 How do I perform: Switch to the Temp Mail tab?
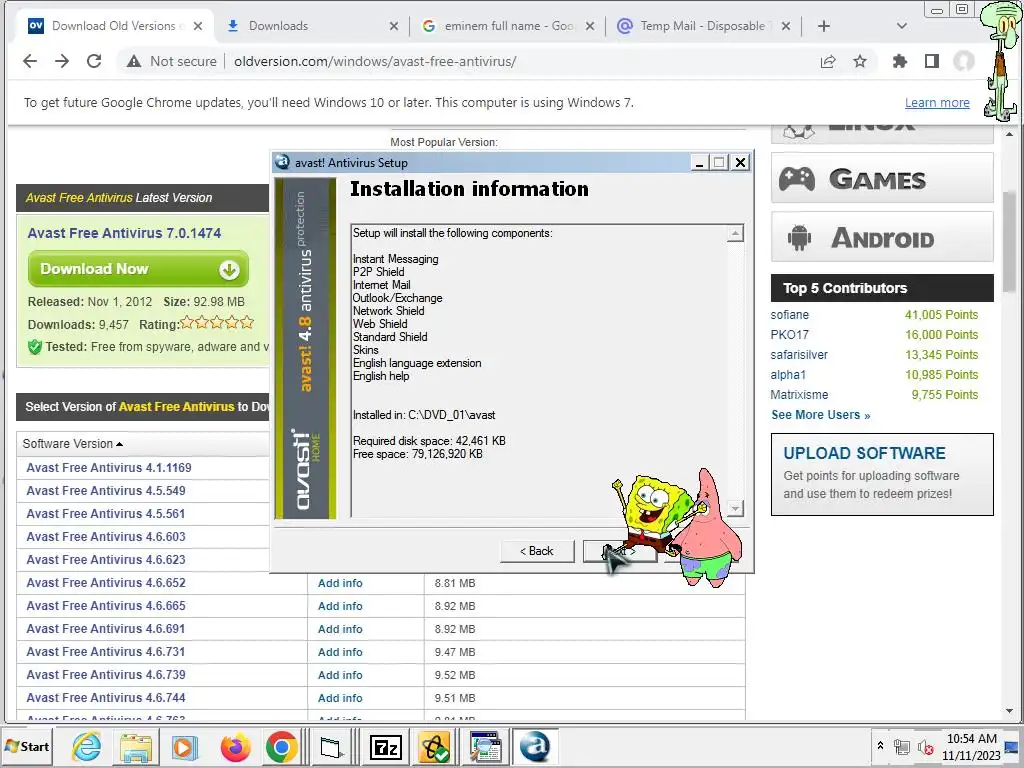[704, 26]
